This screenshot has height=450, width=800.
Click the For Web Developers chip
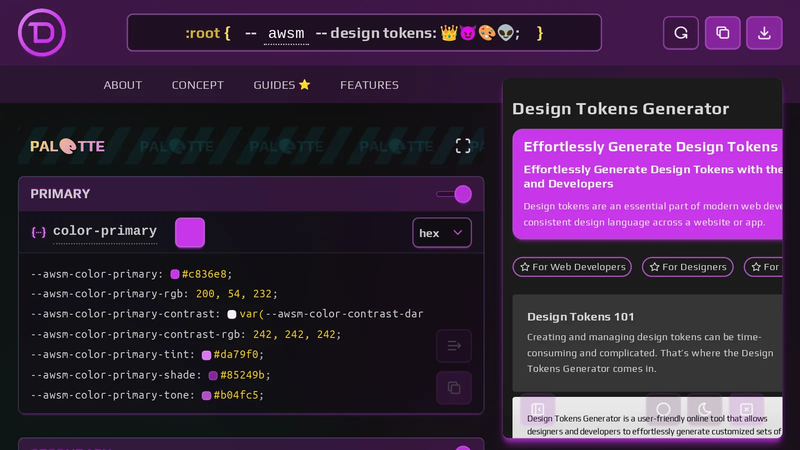(572, 267)
